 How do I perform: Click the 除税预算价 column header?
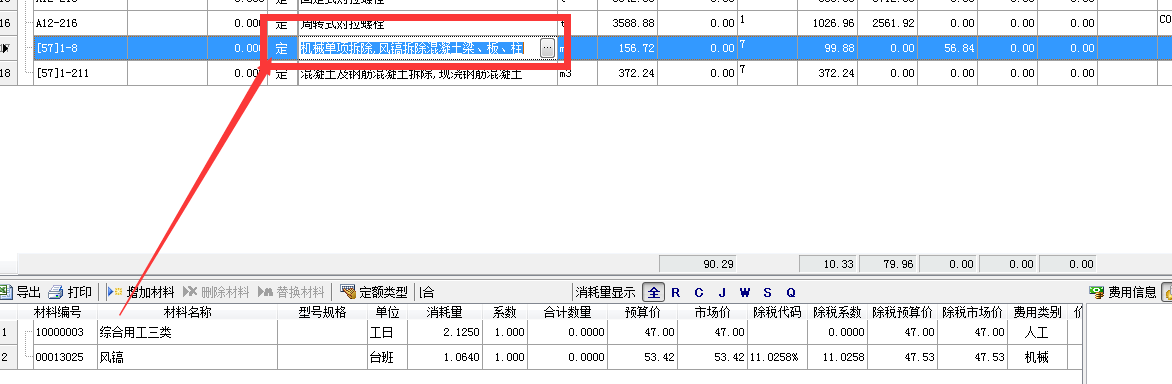click(x=902, y=312)
